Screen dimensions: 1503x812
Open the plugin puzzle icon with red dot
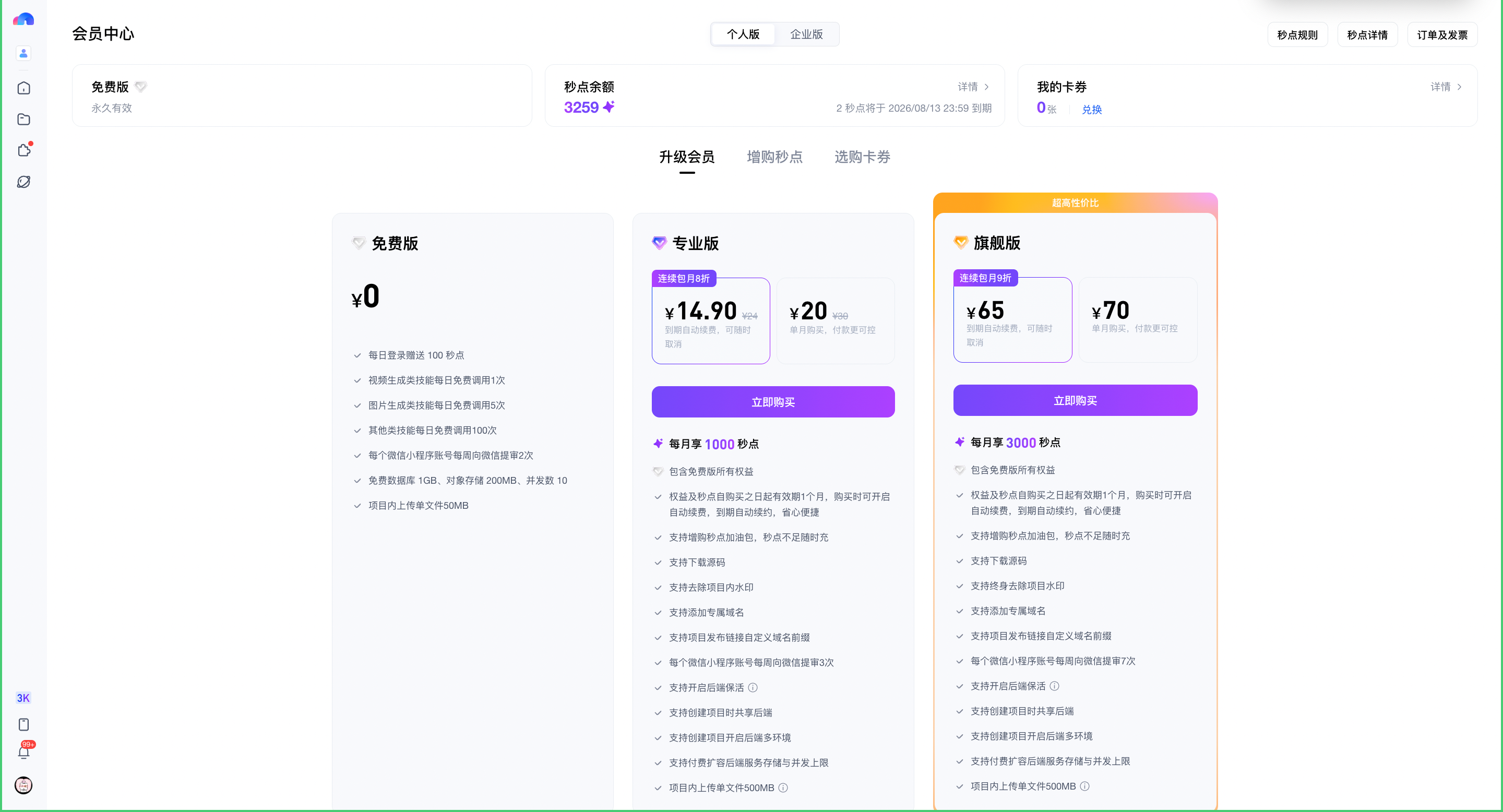pyautogui.click(x=24, y=150)
